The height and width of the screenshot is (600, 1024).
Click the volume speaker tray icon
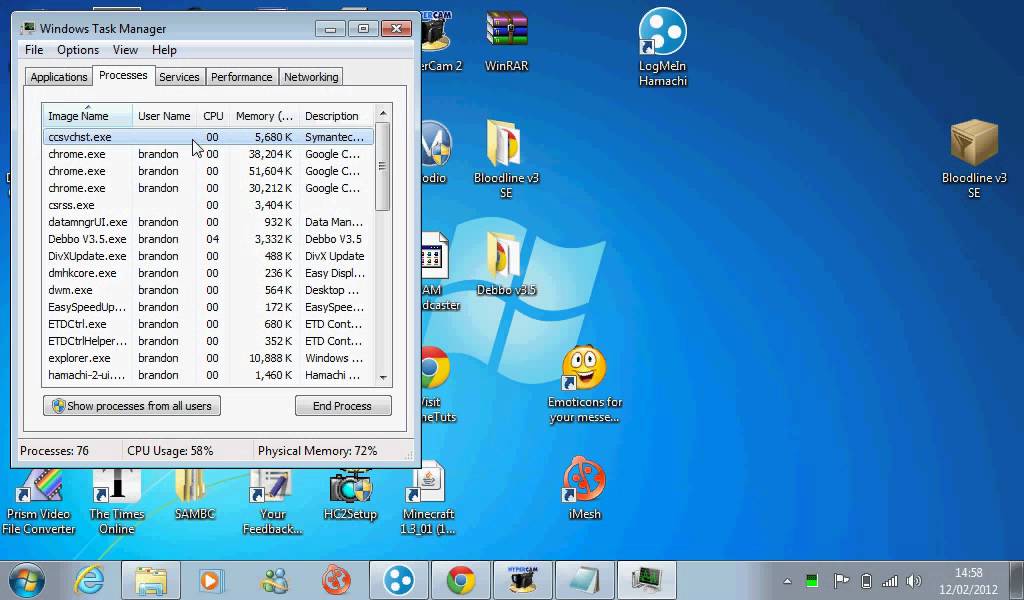(x=914, y=581)
